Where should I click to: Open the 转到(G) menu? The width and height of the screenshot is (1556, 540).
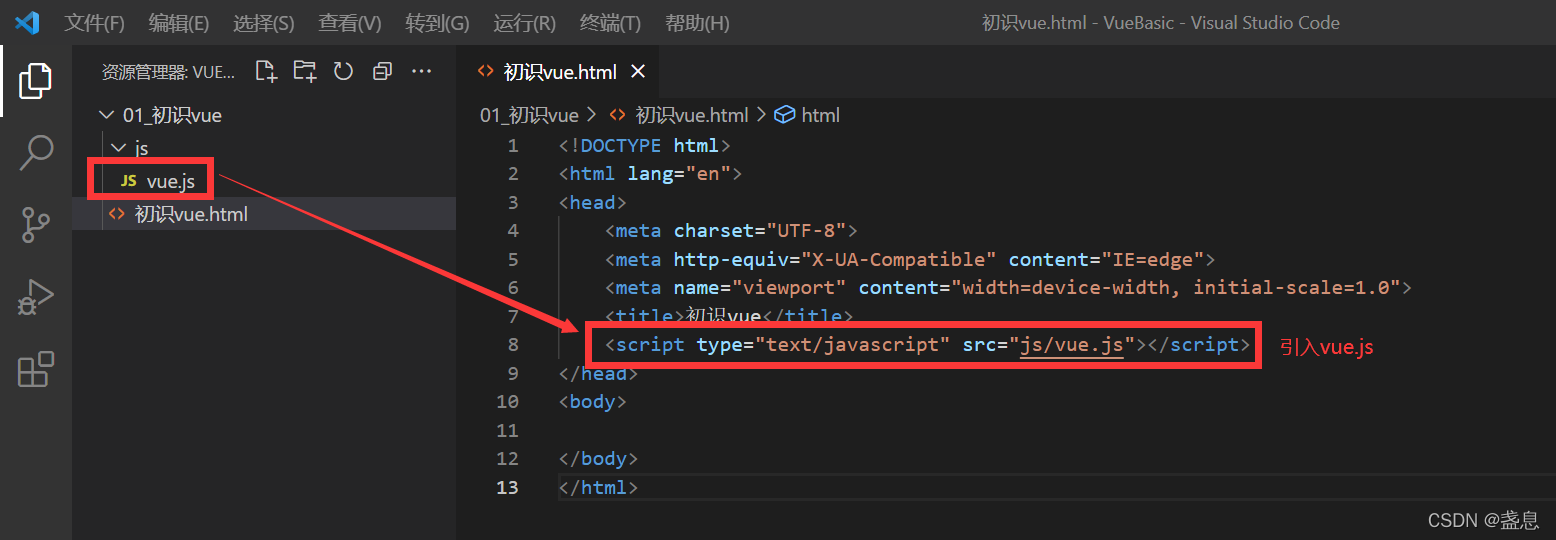tap(437, 22)
